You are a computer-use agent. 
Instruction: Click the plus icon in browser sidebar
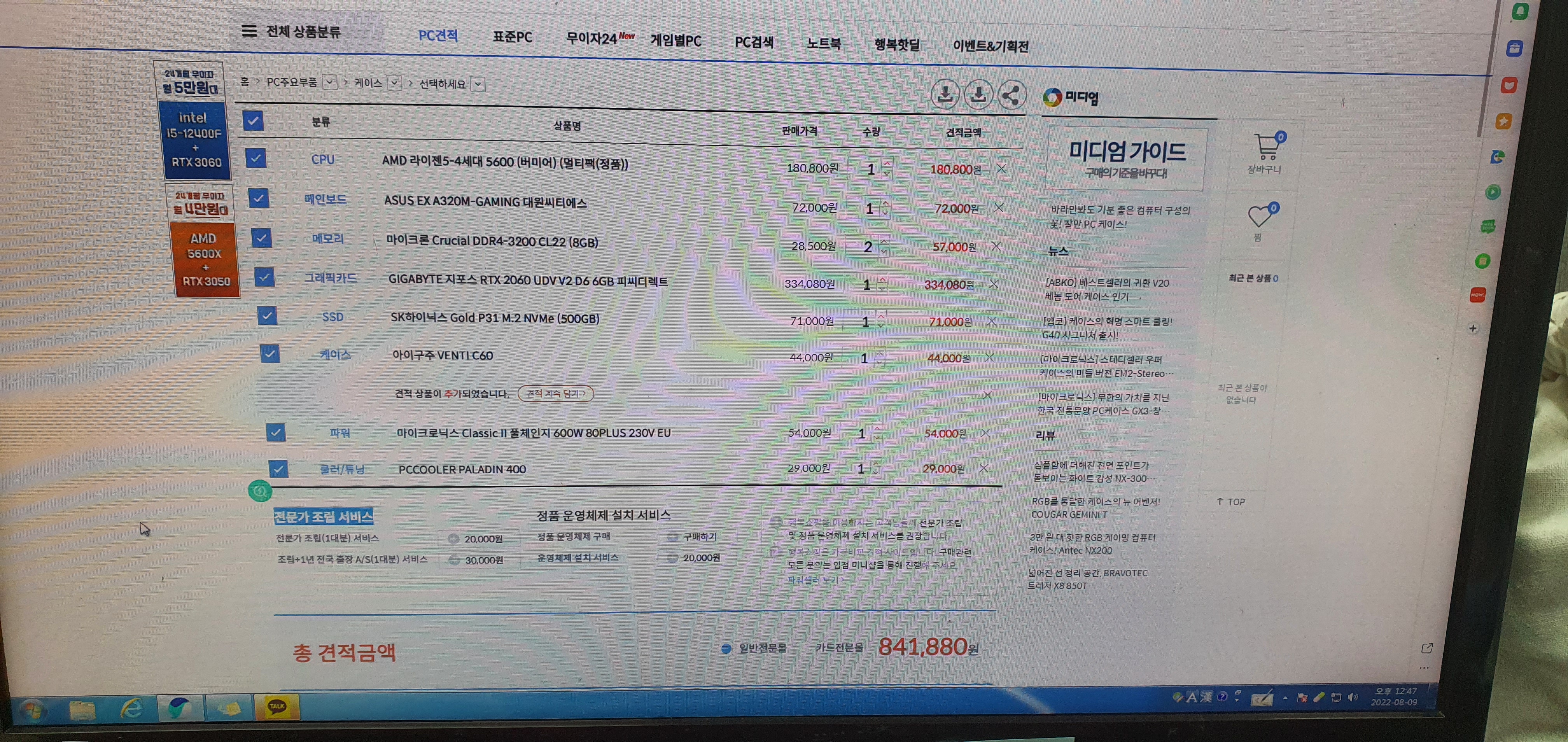tap(1473, 328)
